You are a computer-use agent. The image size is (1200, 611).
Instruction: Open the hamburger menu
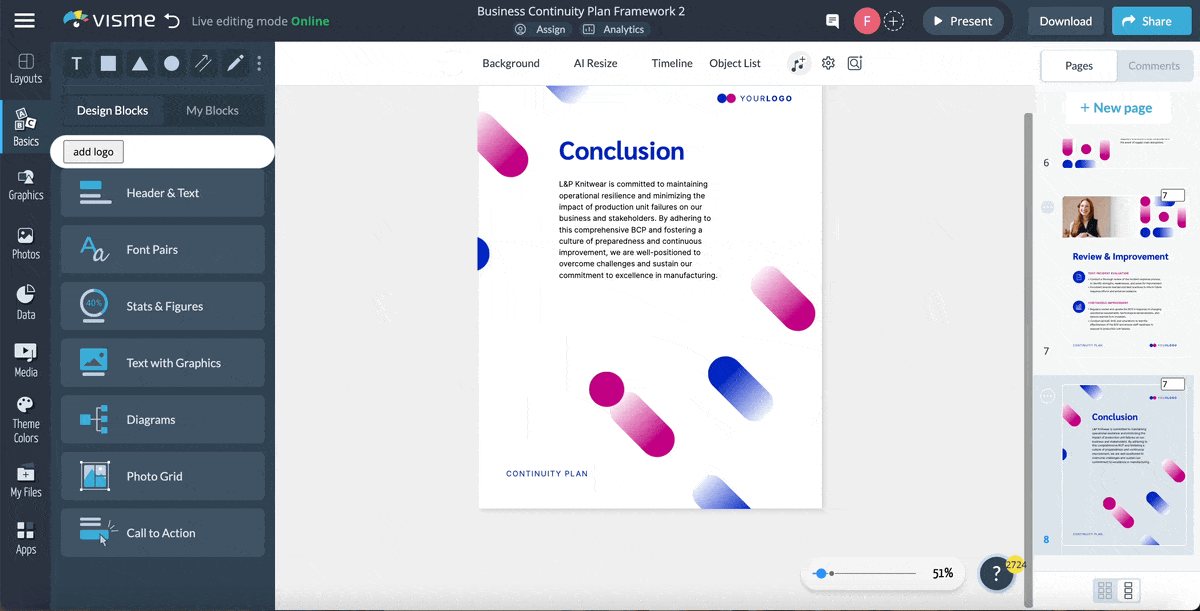(26, 20)
